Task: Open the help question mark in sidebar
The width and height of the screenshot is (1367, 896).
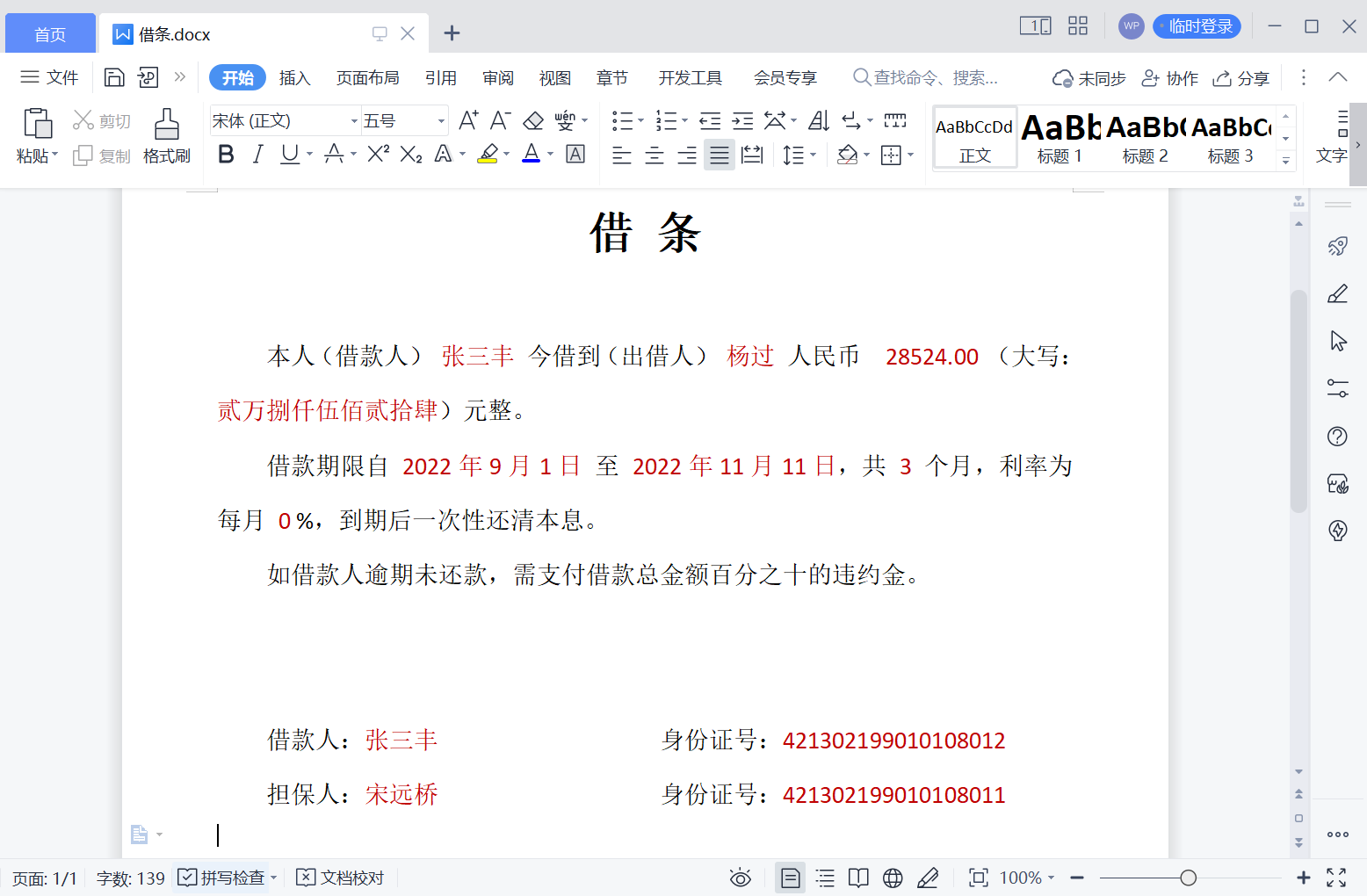Action: pyautogui.click(x=1337, y=437)
